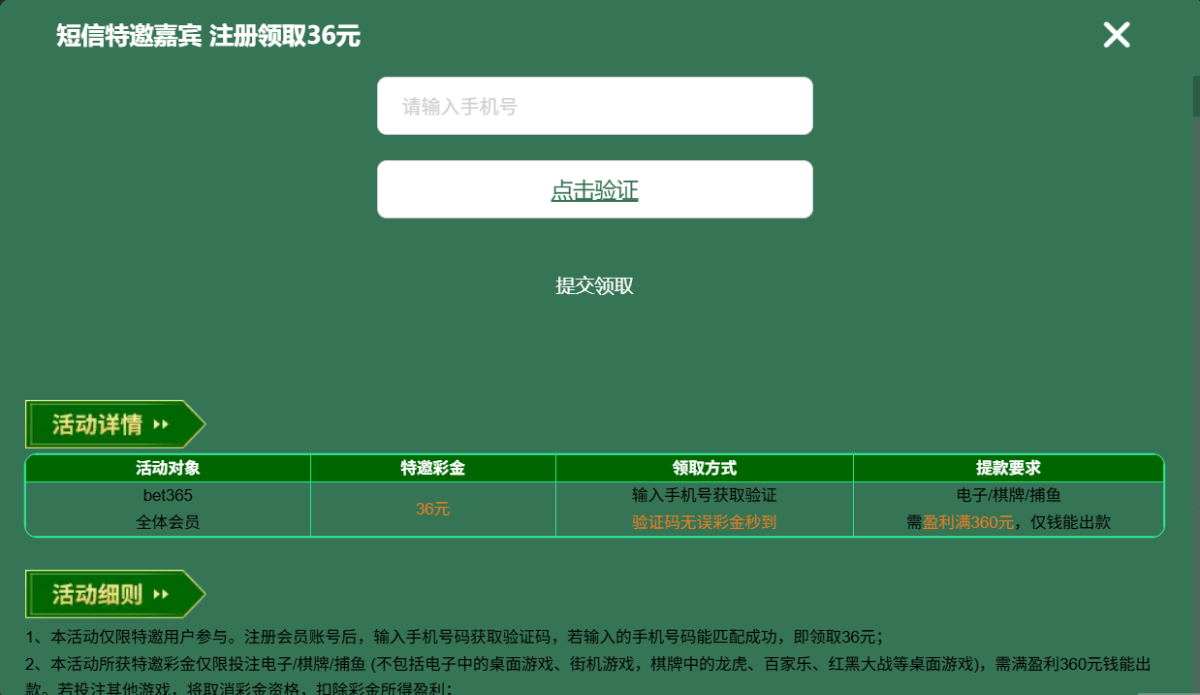This screenshot has height=695, width=1200.
Task: Select the 活动详情 section label
Action: (x=97, y=425)
